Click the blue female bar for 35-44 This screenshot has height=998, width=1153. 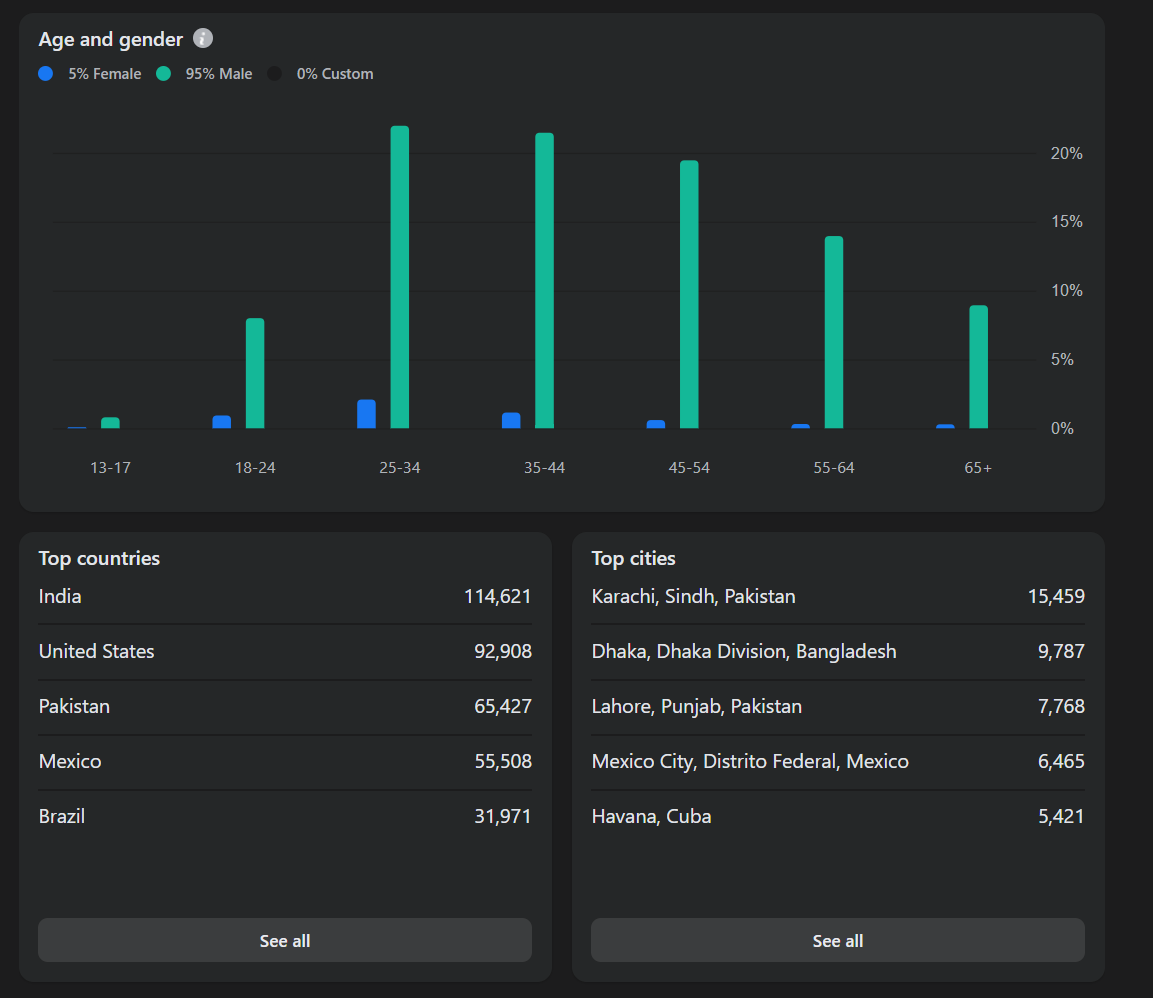pos(511,420)
